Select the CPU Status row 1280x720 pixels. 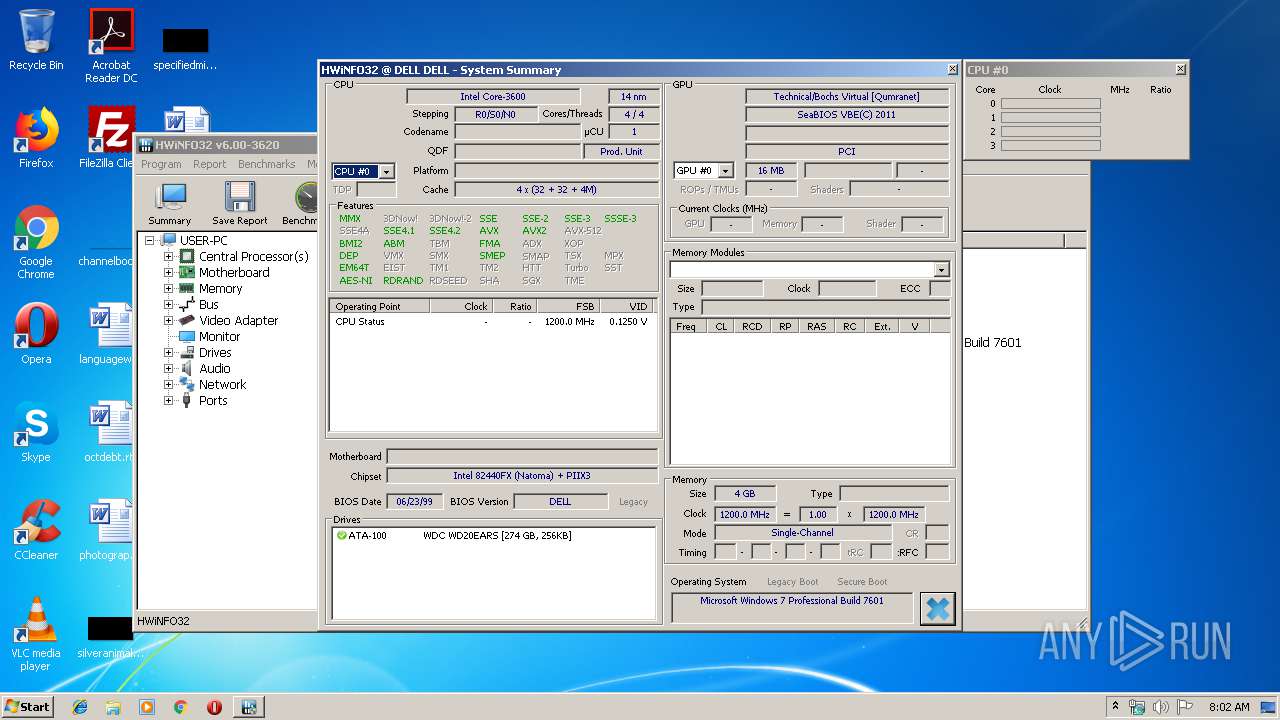point(493,322)
